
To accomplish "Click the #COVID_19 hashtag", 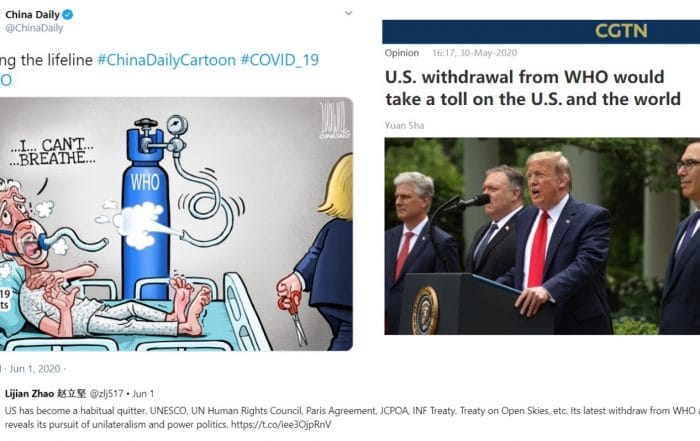I will (x=280, y=60).
